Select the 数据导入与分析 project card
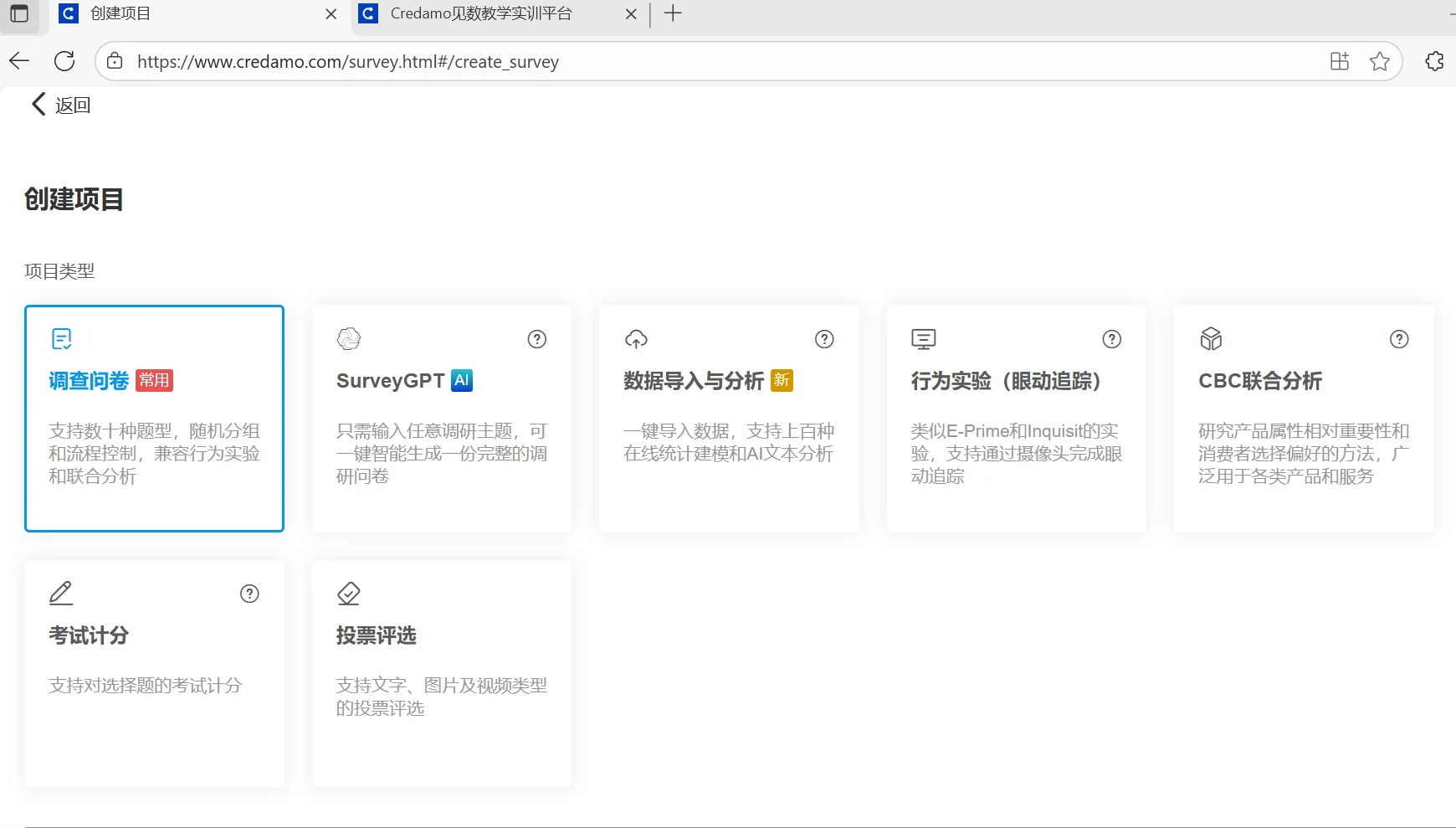1456x828 pixels. click(x=729, y=419)
